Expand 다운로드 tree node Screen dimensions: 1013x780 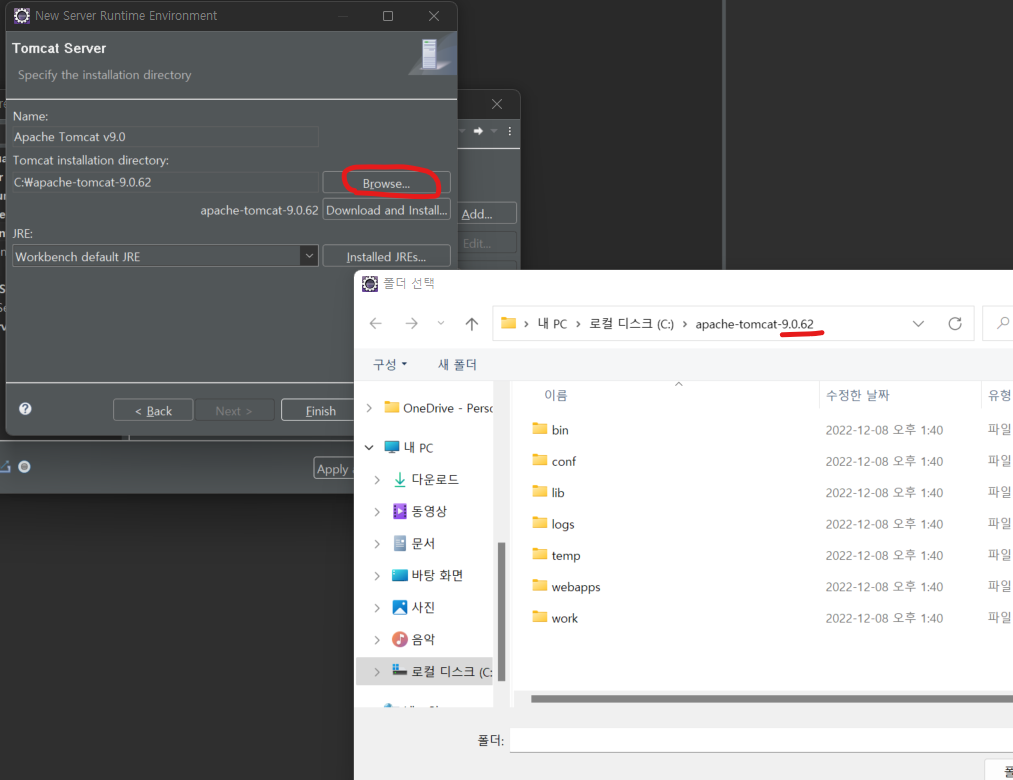tap(377, 480)
